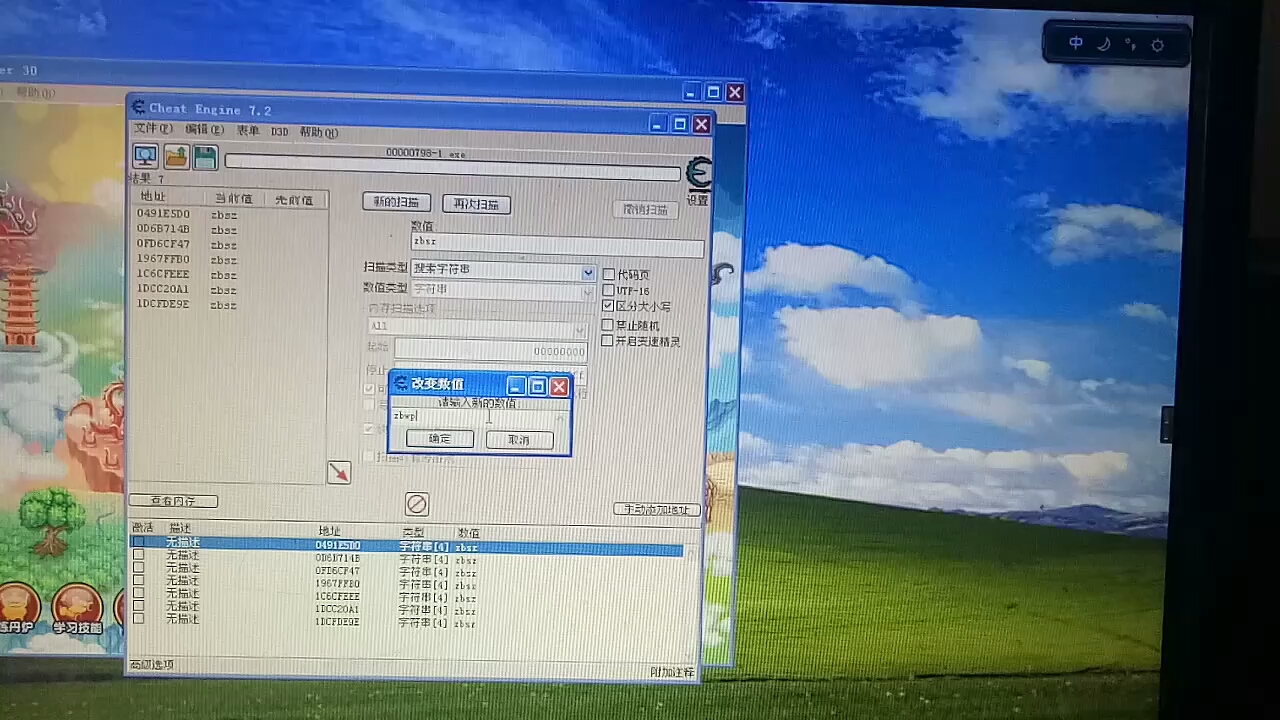Click the 新的扫描 button

[x=397, y=202]
